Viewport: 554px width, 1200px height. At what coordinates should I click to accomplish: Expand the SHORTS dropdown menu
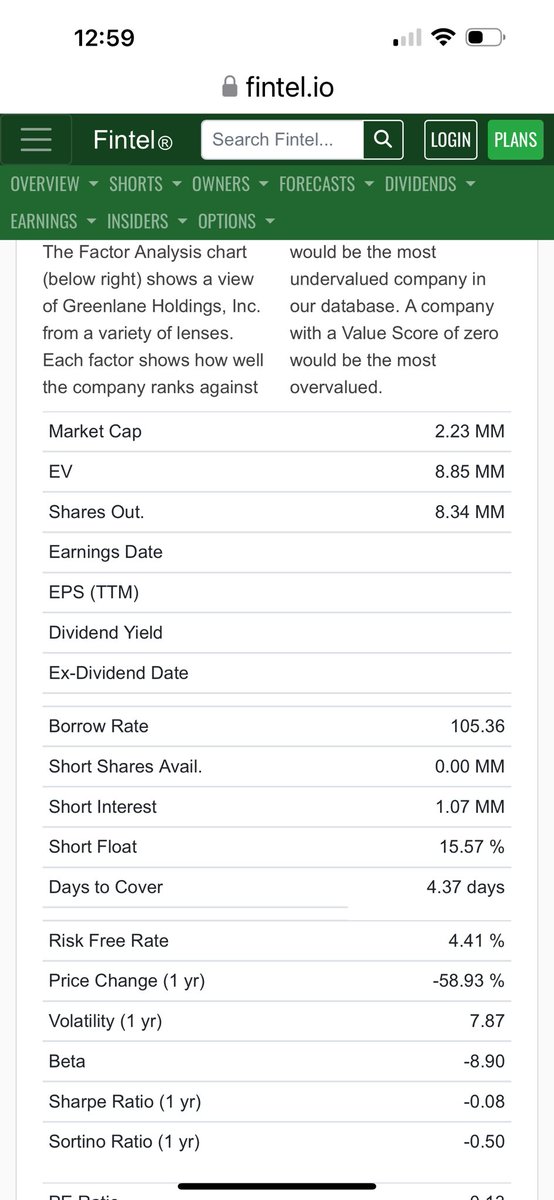(x=145, y=184)
